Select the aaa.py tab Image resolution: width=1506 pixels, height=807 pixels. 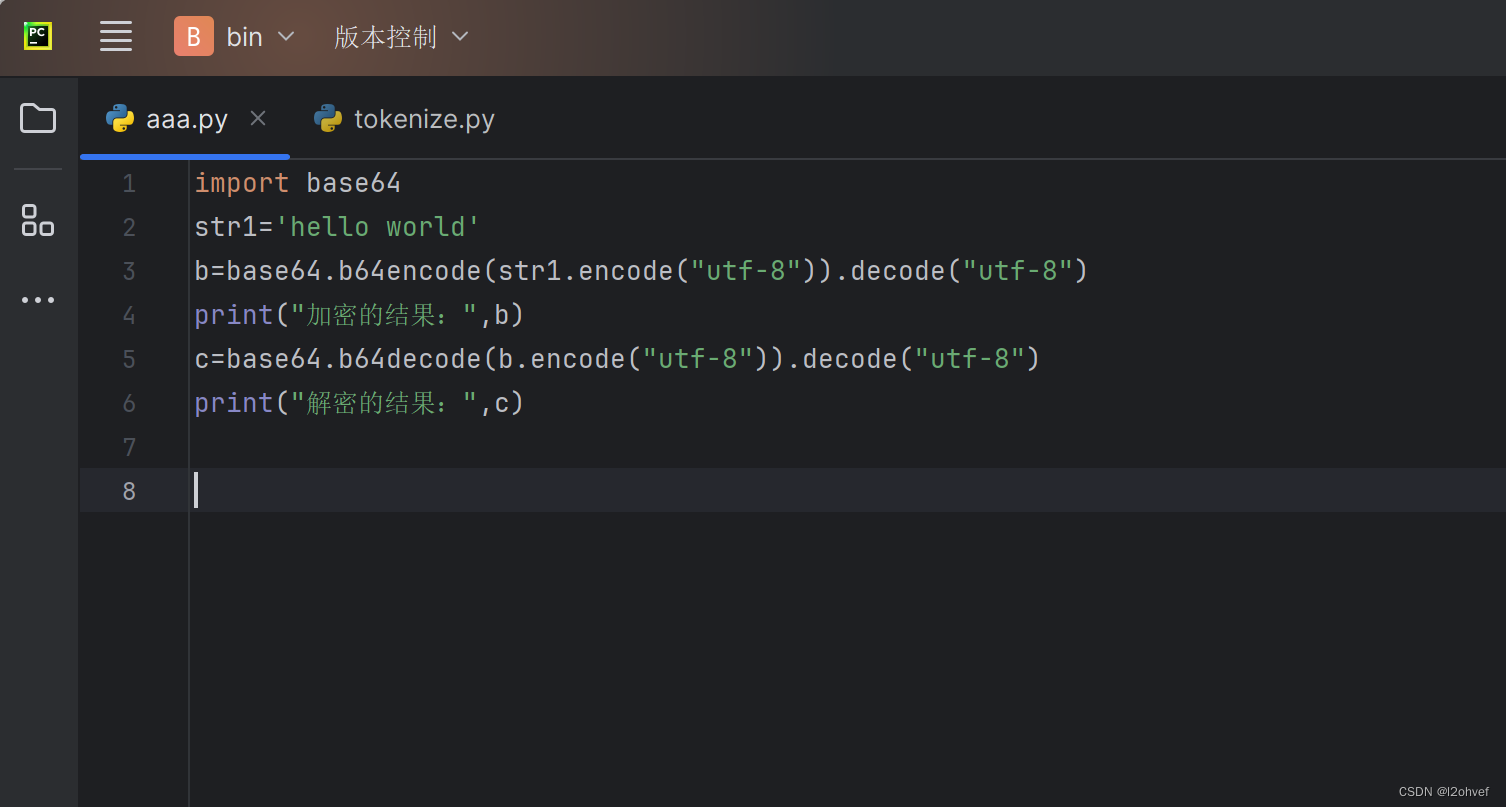click(186, 118)
